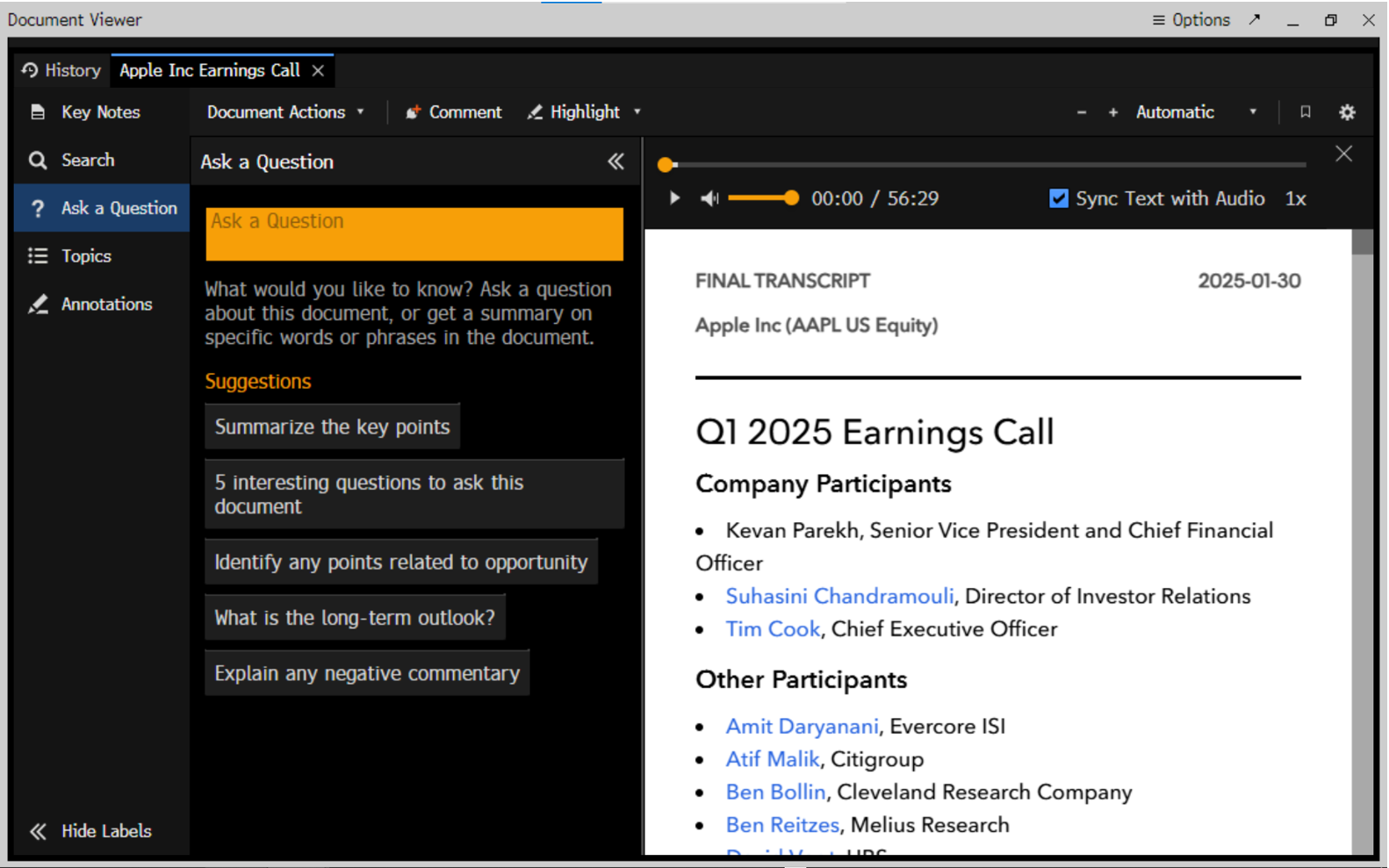This screenshot has height=868, width=1389.
Task: Open Ben Bollin link
Action: (x=775, y=793)
